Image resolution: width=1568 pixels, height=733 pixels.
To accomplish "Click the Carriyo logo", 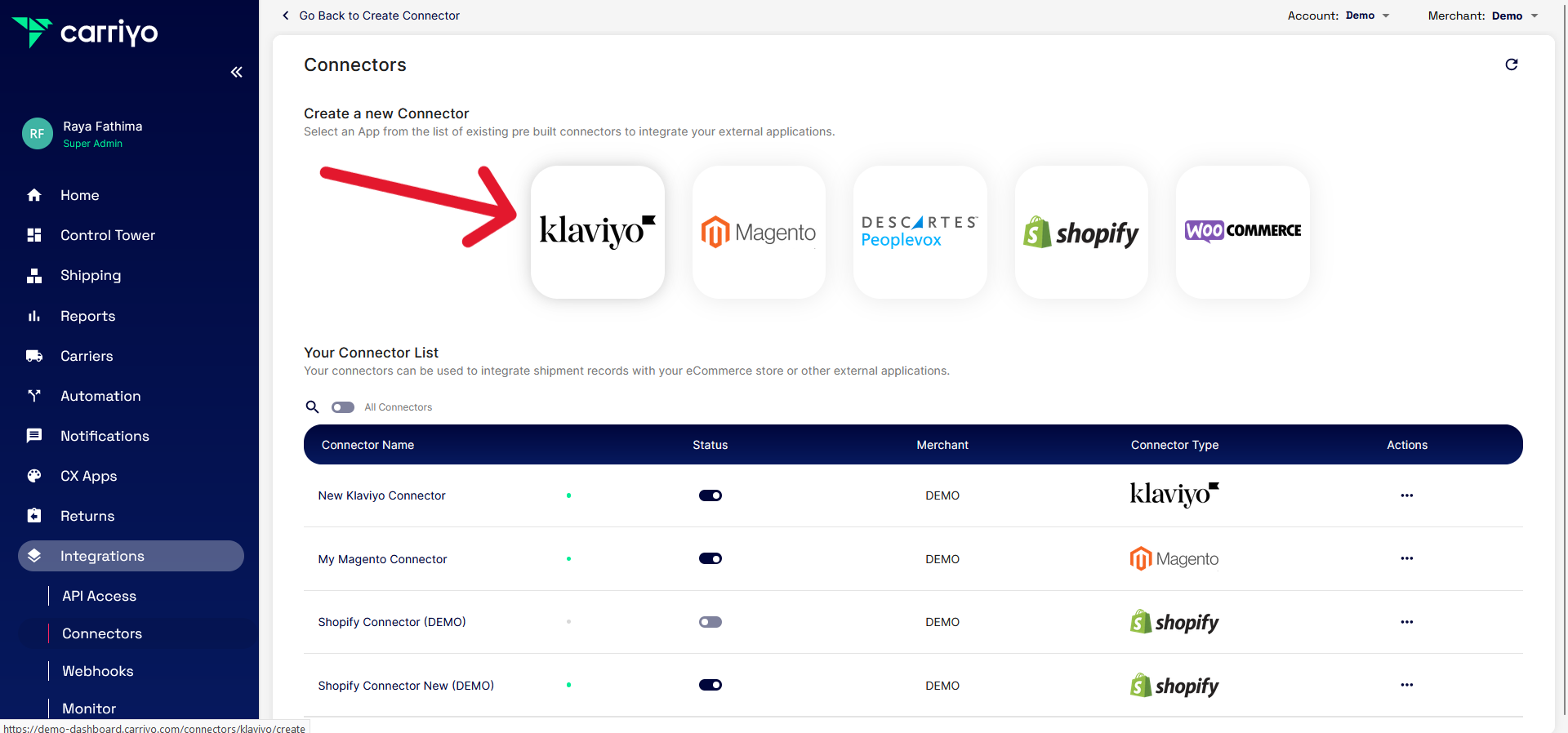I will 85,33.
